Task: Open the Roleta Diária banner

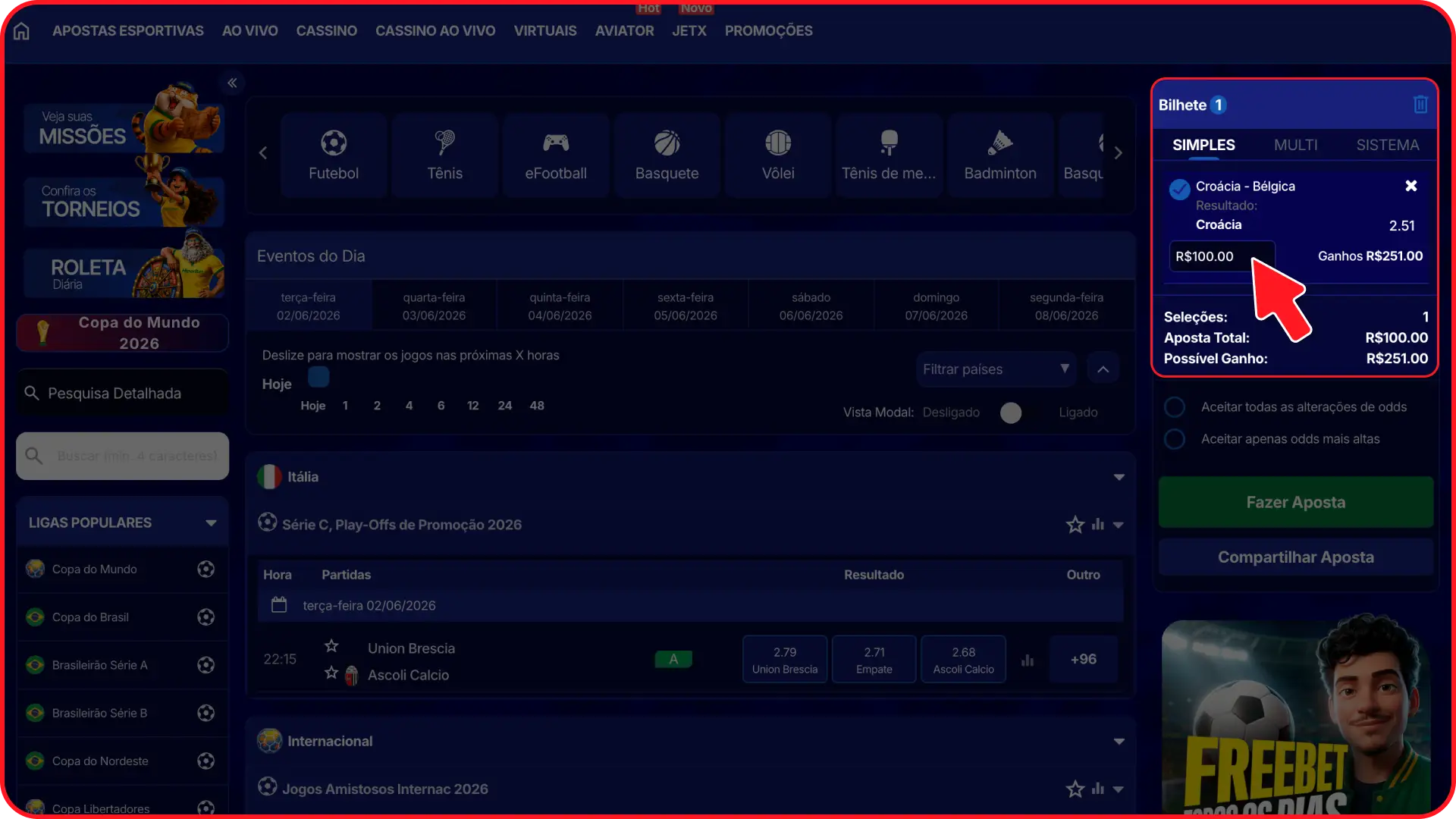Action: (x=124, y=273)
